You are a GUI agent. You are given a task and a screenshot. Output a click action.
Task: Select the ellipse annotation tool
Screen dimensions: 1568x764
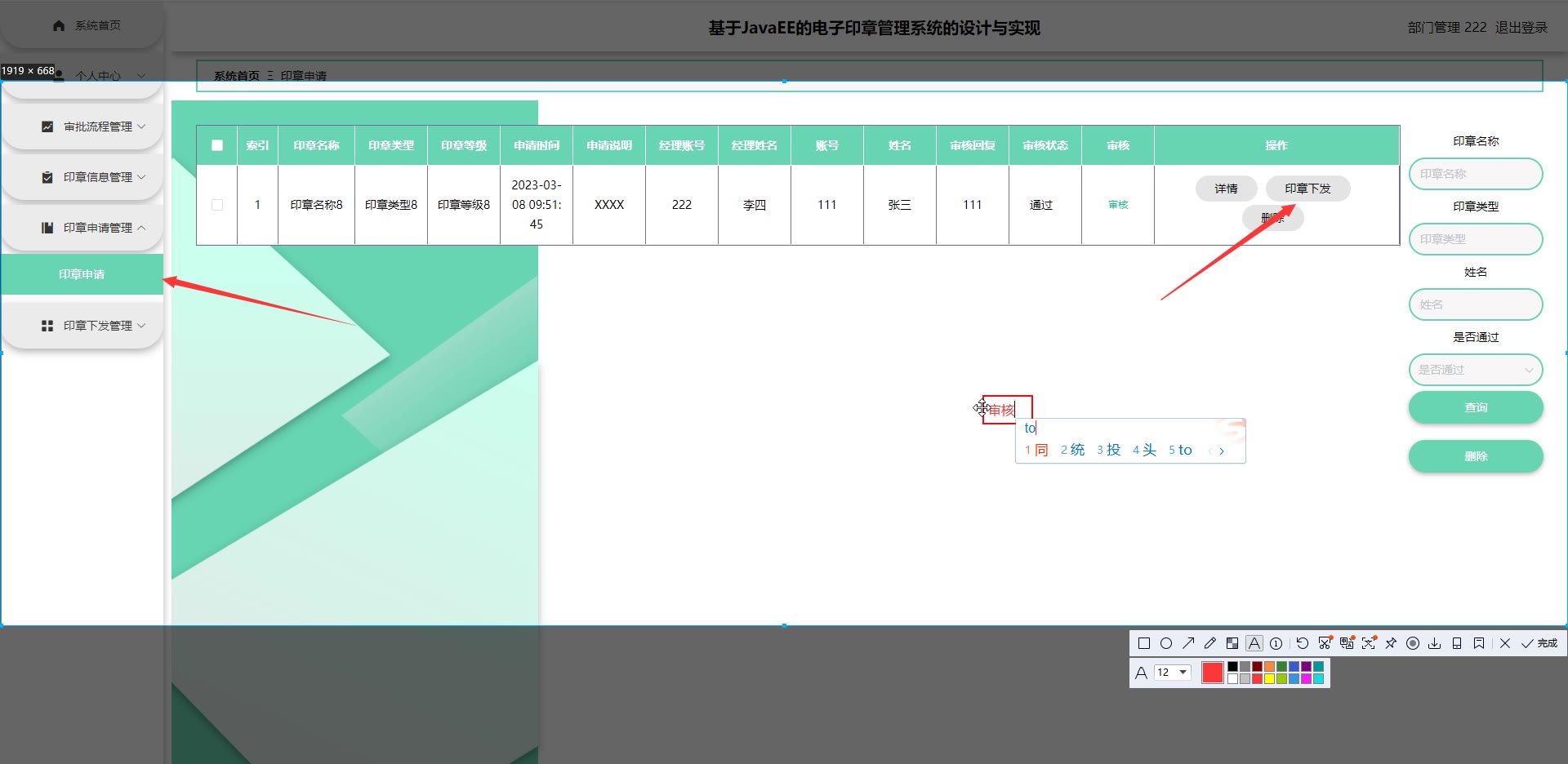(x=1166, y=643)
